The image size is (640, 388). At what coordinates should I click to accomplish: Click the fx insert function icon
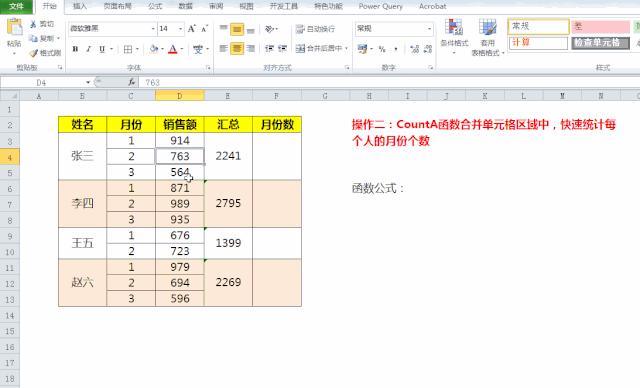[x=131, y=82]
